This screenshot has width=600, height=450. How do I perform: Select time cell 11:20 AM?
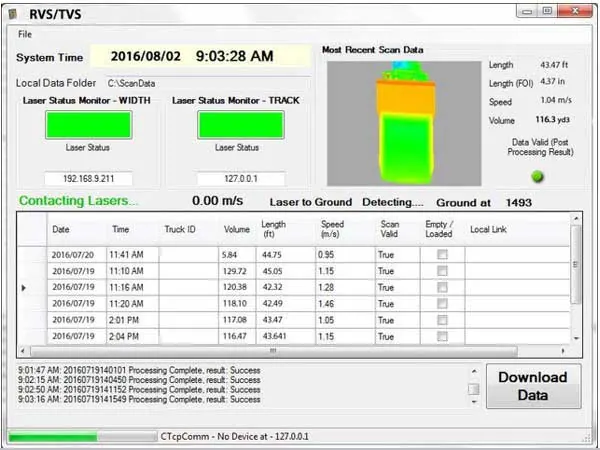[x=132, y=304]
